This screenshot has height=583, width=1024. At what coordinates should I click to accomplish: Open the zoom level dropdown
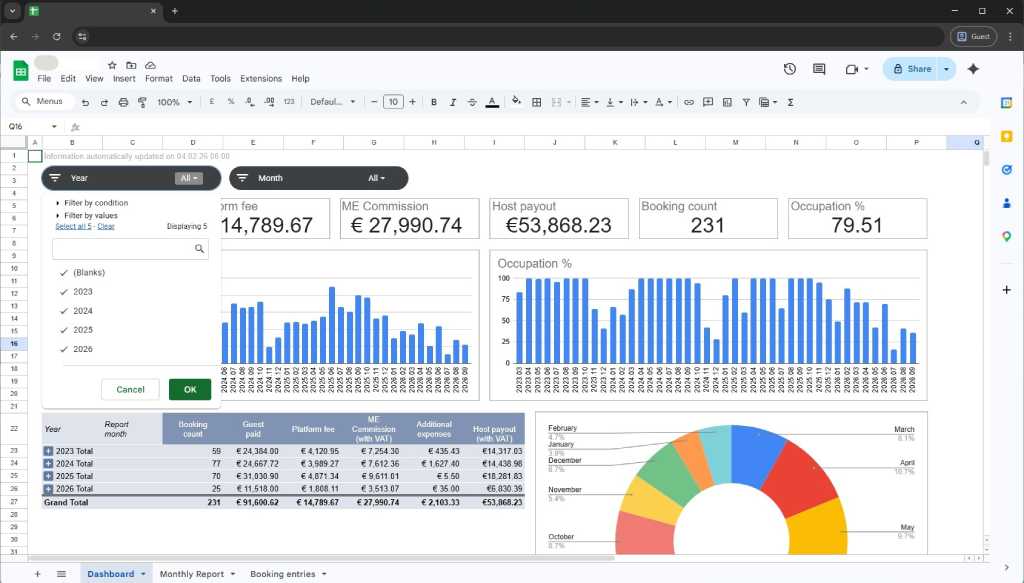174,102
